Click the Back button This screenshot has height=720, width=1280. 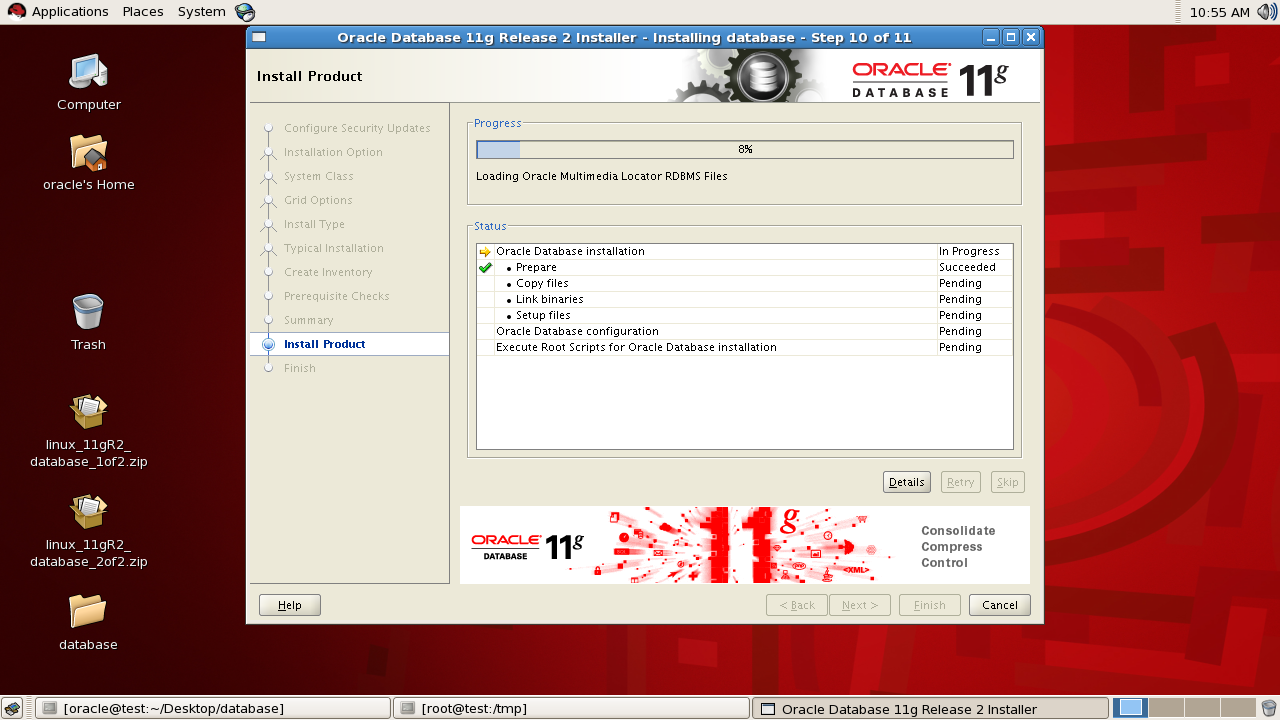coord(797,605)
